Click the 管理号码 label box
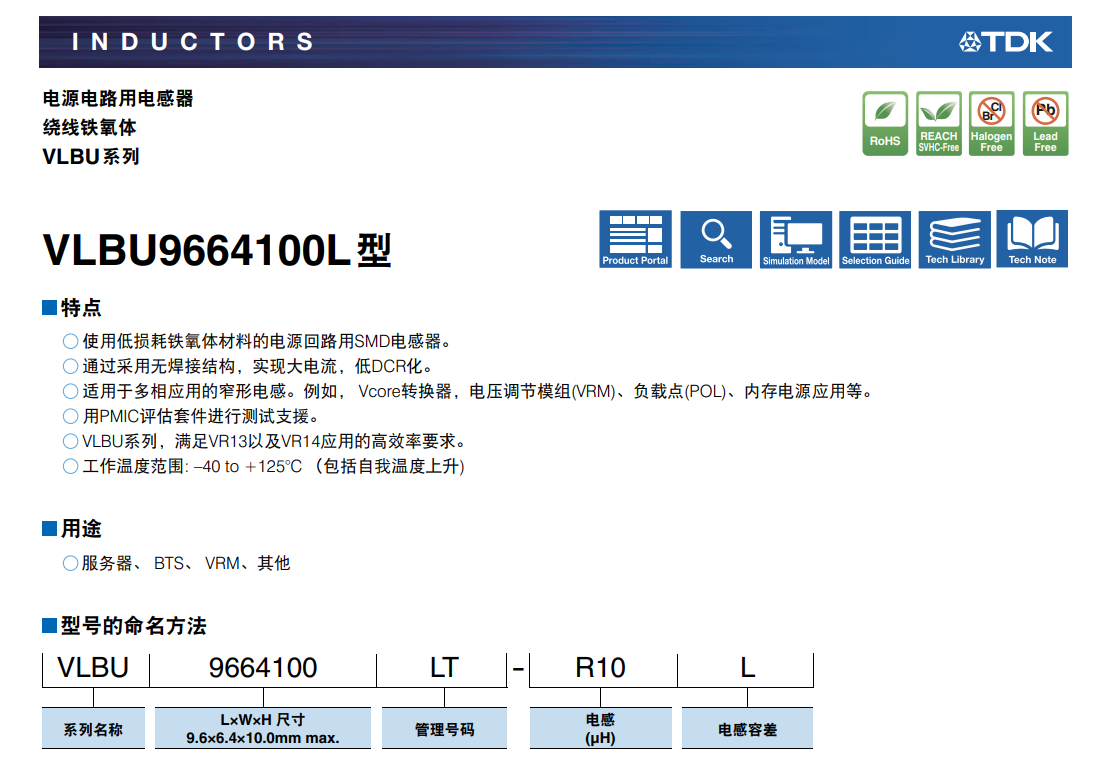Image resolution: width=1116 pixels, height=765 pixels. [444, 729]
